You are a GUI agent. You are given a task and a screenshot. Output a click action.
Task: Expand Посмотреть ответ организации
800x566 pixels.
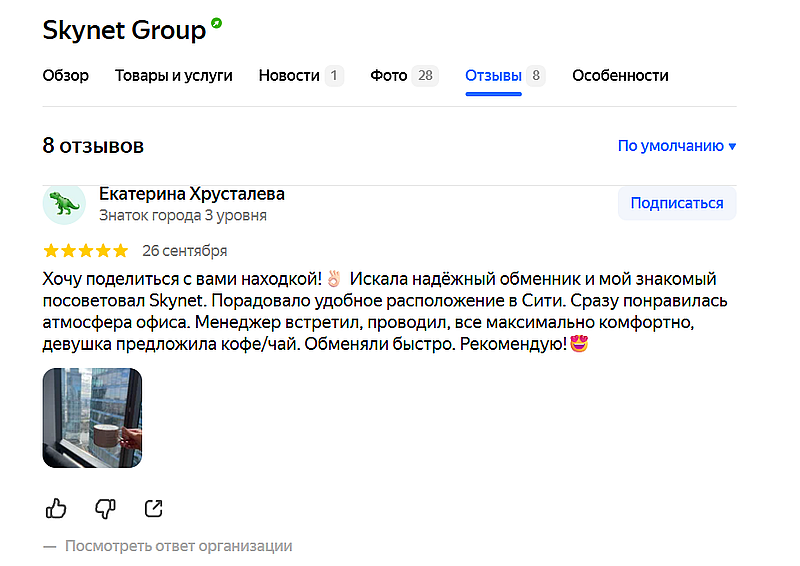[x=178, y=546]
